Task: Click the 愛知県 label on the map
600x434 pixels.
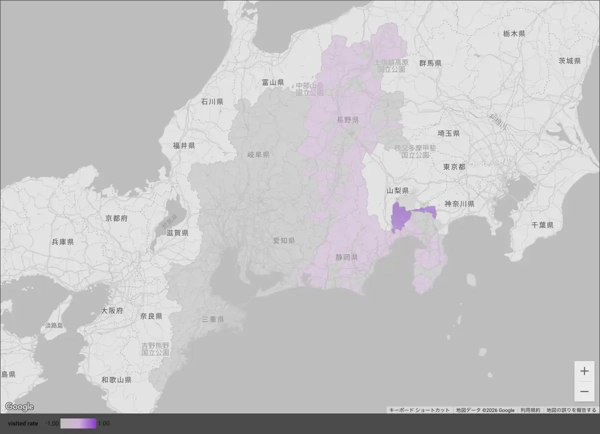Action: tap(284, 240)
